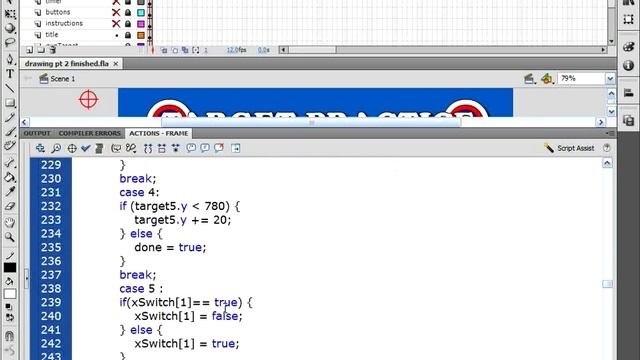Select the ACTIONS - FRAME tab
Image resolution: width=640 pixels, height=360 pixels.
tap(158, 133)
